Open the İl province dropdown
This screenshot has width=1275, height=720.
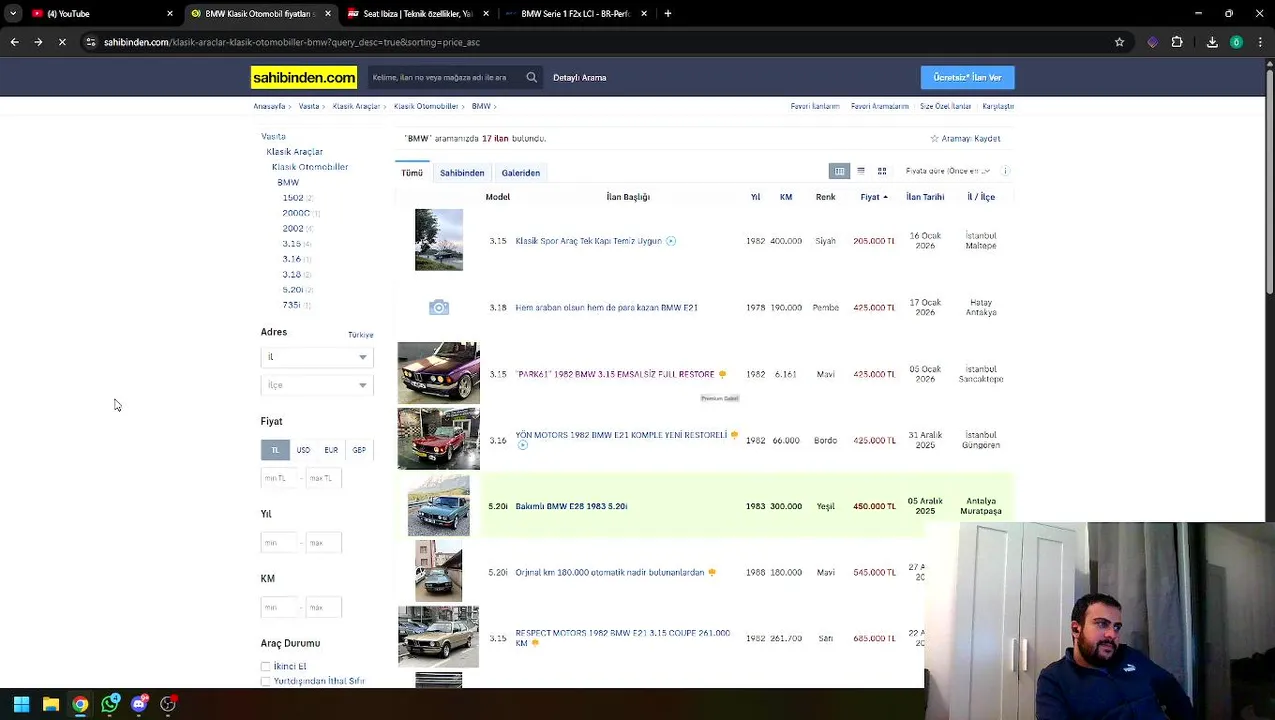(317, 357)
